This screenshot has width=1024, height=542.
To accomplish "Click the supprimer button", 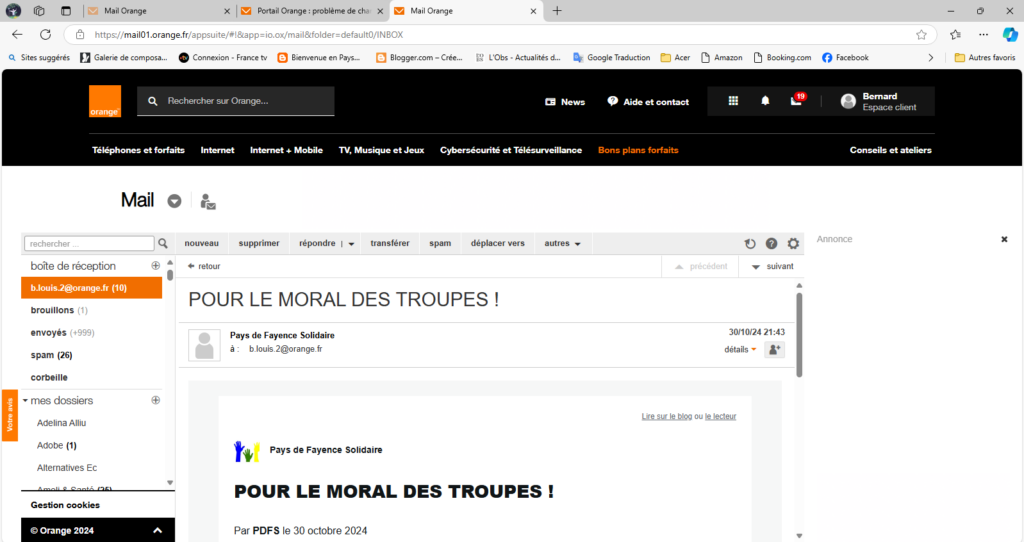I will click(x=259, y=243).
